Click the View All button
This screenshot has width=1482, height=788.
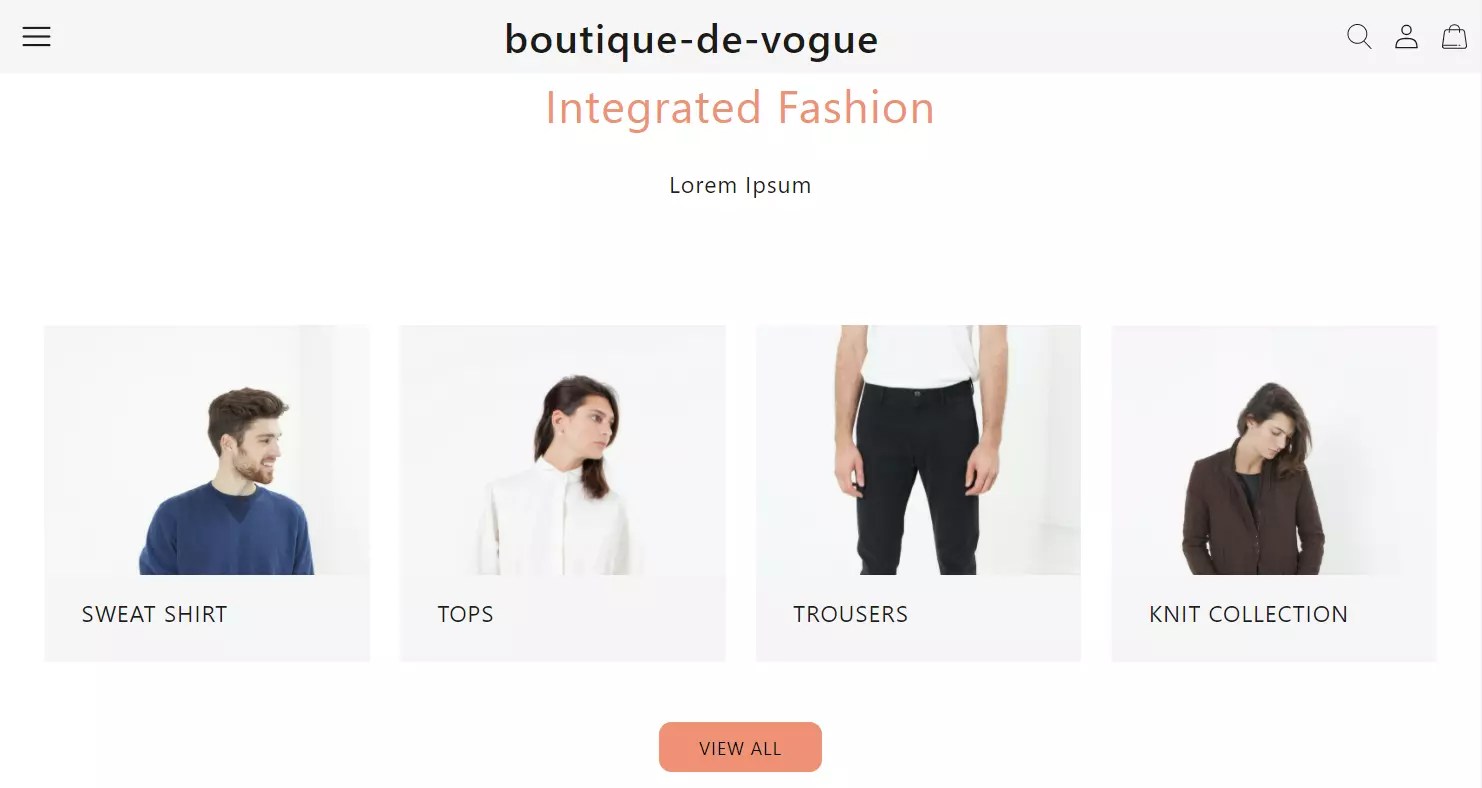[740, 747]
